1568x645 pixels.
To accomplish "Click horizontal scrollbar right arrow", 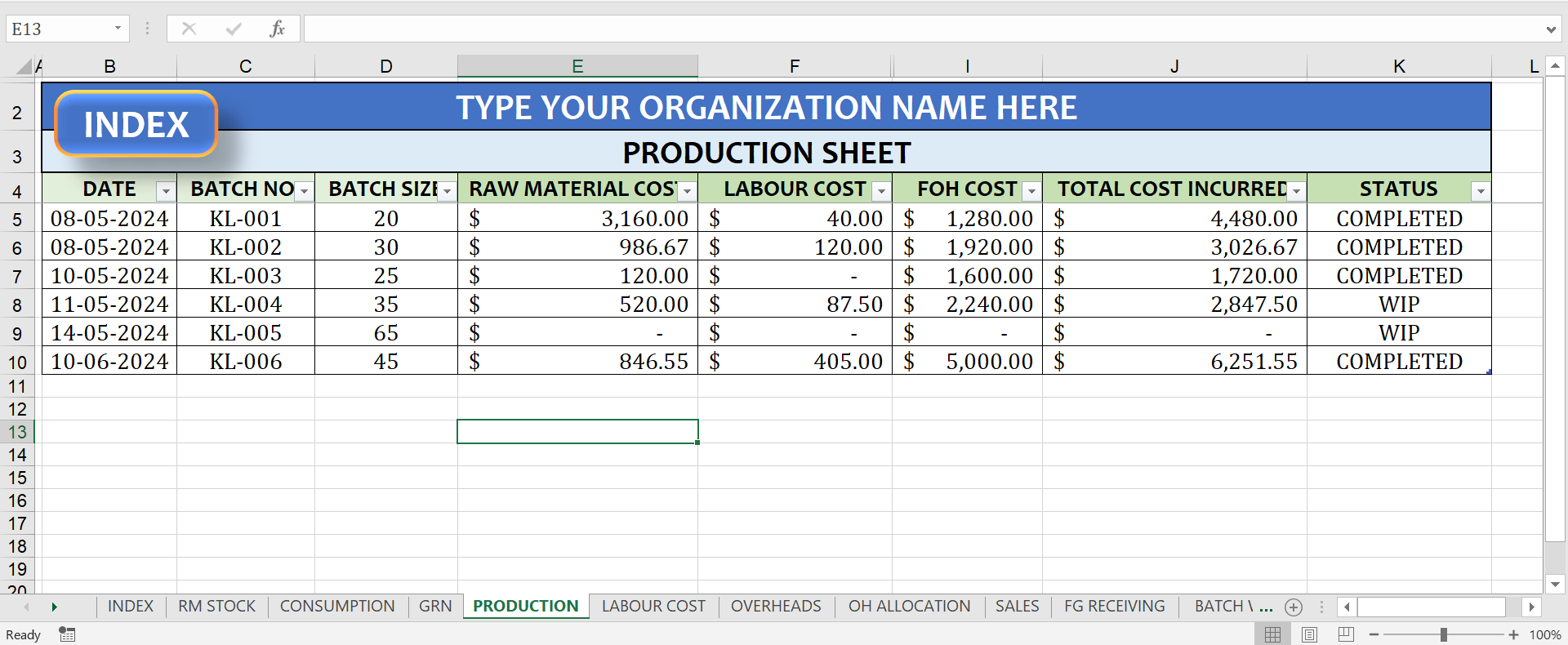I will pyautogui.click(x=1531, y=607).
